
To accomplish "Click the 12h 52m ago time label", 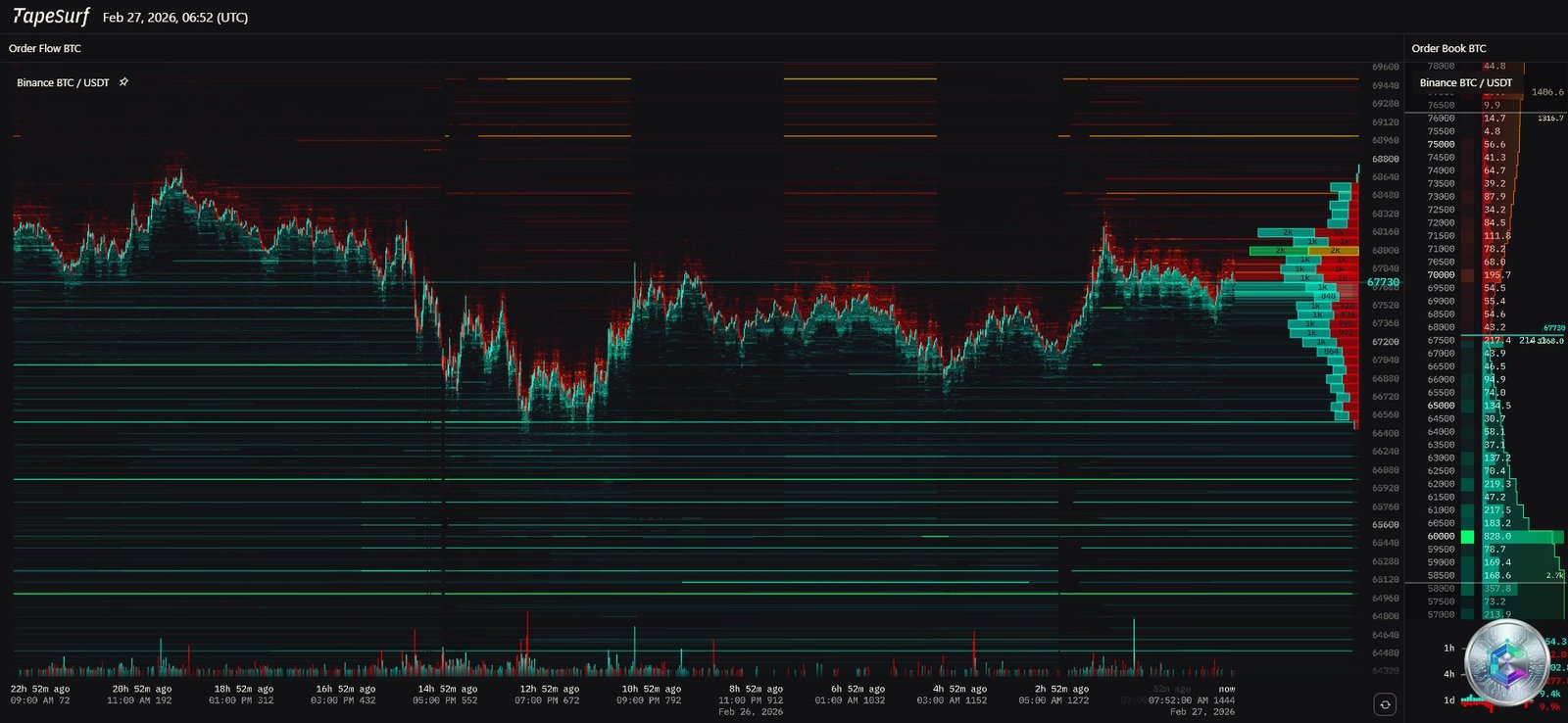I will coord(549,689).
